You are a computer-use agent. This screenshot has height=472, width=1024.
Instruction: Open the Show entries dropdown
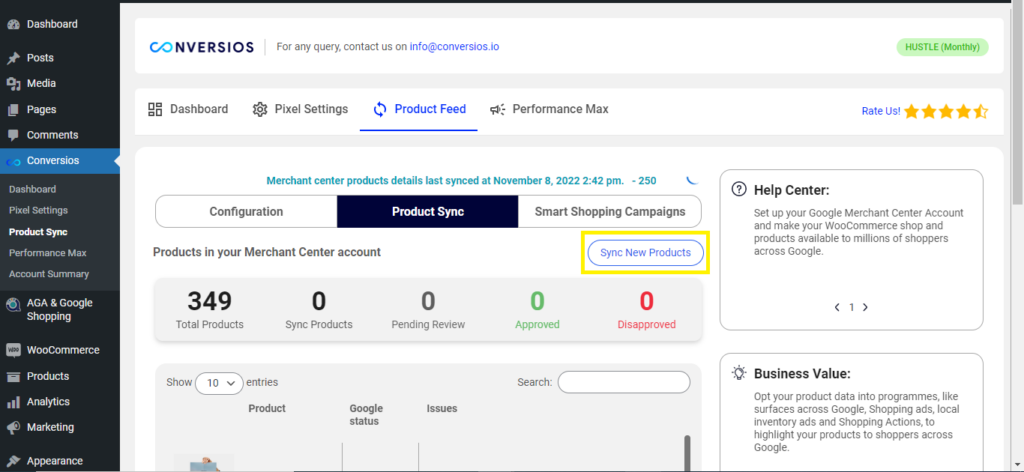point(219,383)
